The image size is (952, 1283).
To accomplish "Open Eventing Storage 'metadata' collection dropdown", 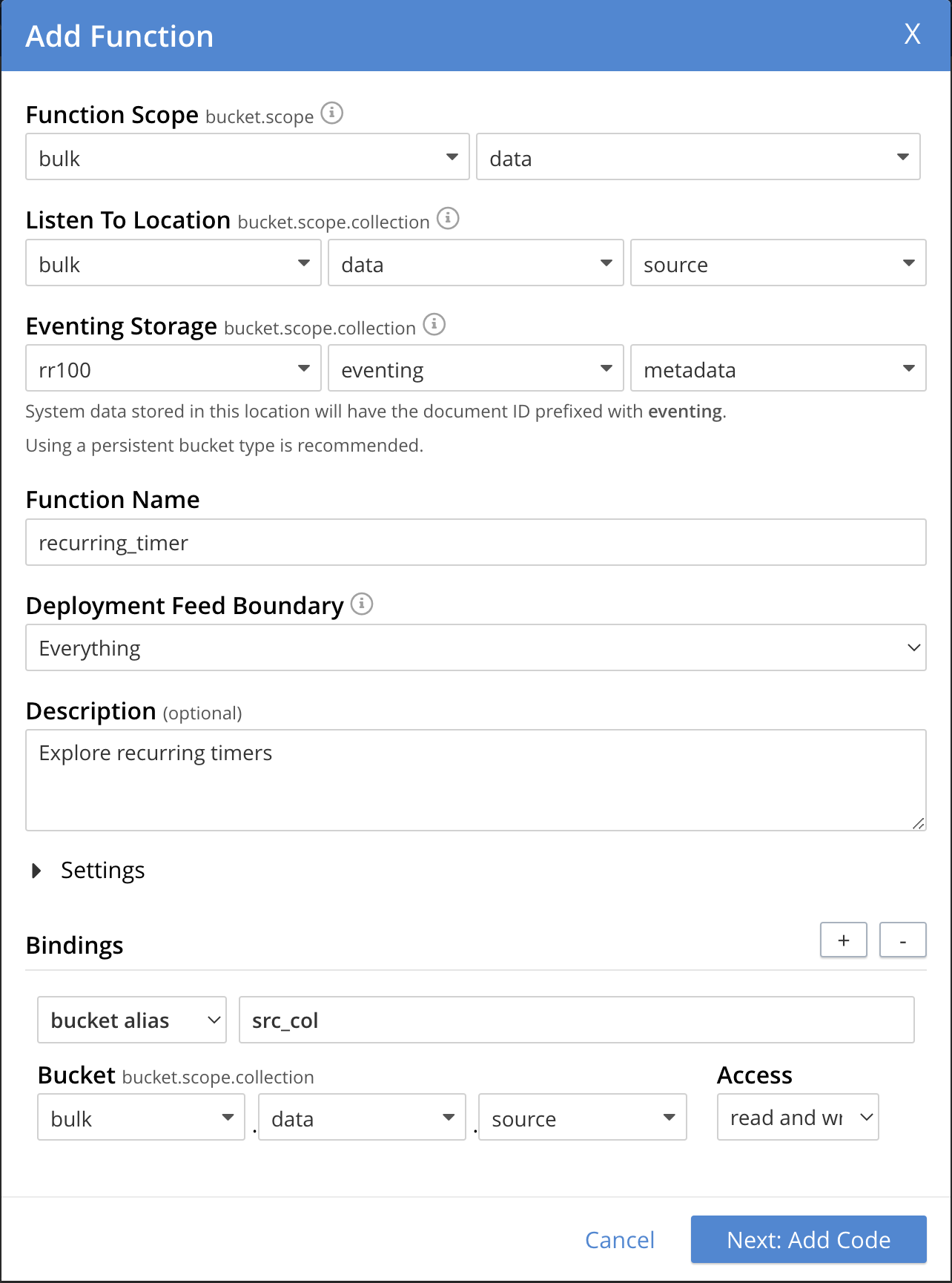I will click(778, 369).
